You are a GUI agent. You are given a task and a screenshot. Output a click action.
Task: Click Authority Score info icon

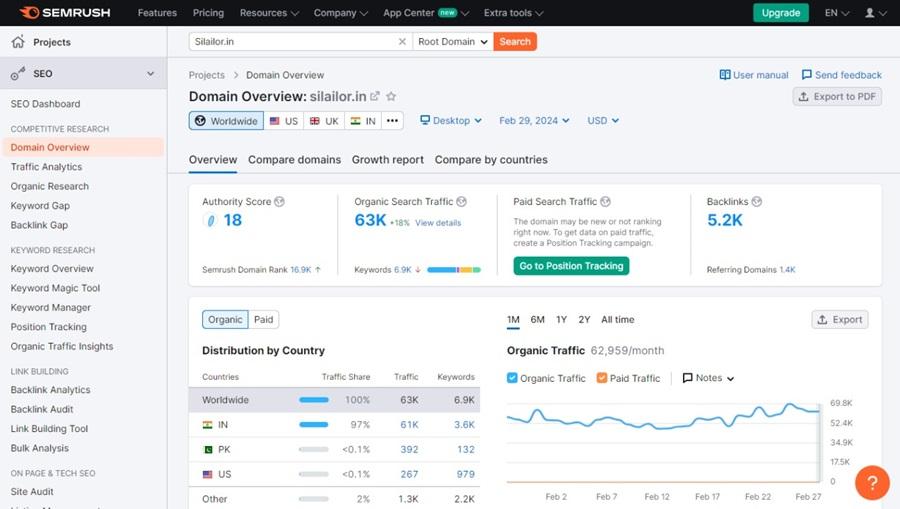(280, 201)
